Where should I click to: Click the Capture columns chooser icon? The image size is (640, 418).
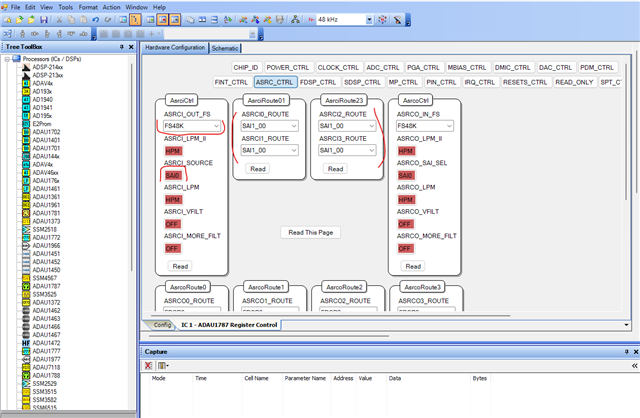click(163, 365)
